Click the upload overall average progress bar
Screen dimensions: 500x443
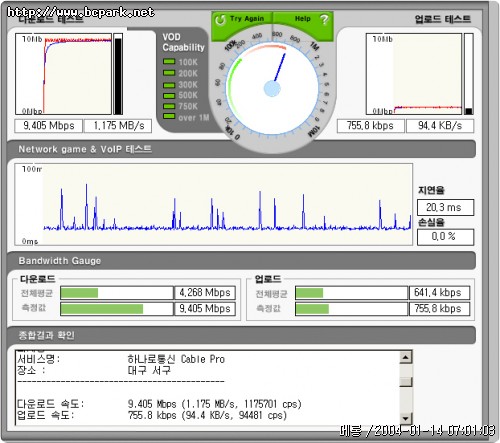point(352,293)
